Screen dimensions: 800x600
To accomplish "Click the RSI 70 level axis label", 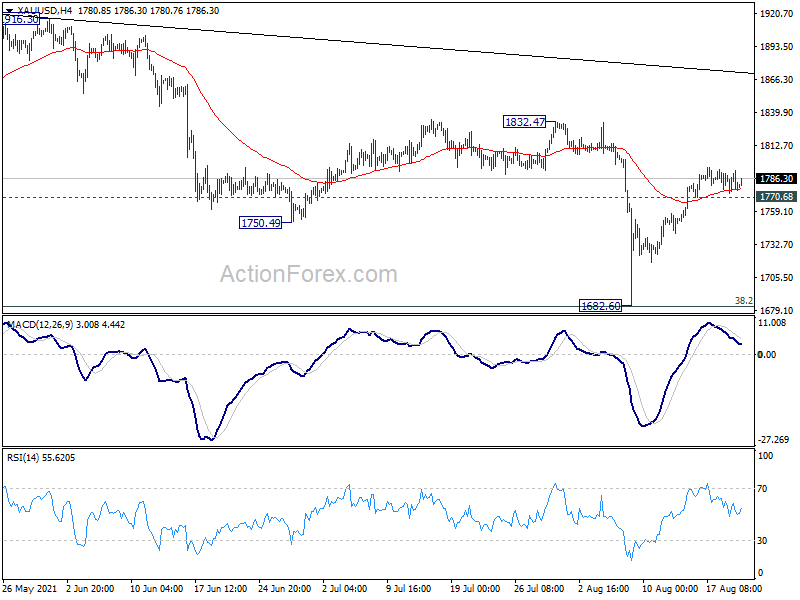I will tap(762, 489).
